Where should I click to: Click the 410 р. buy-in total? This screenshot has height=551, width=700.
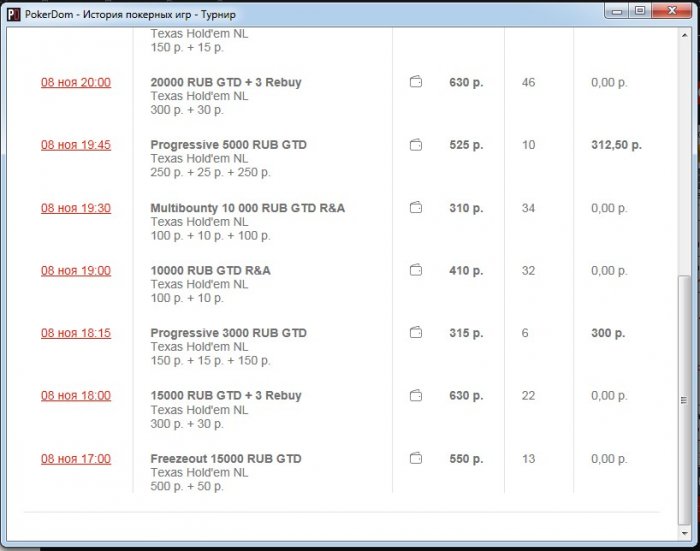(x=466, y=271)
